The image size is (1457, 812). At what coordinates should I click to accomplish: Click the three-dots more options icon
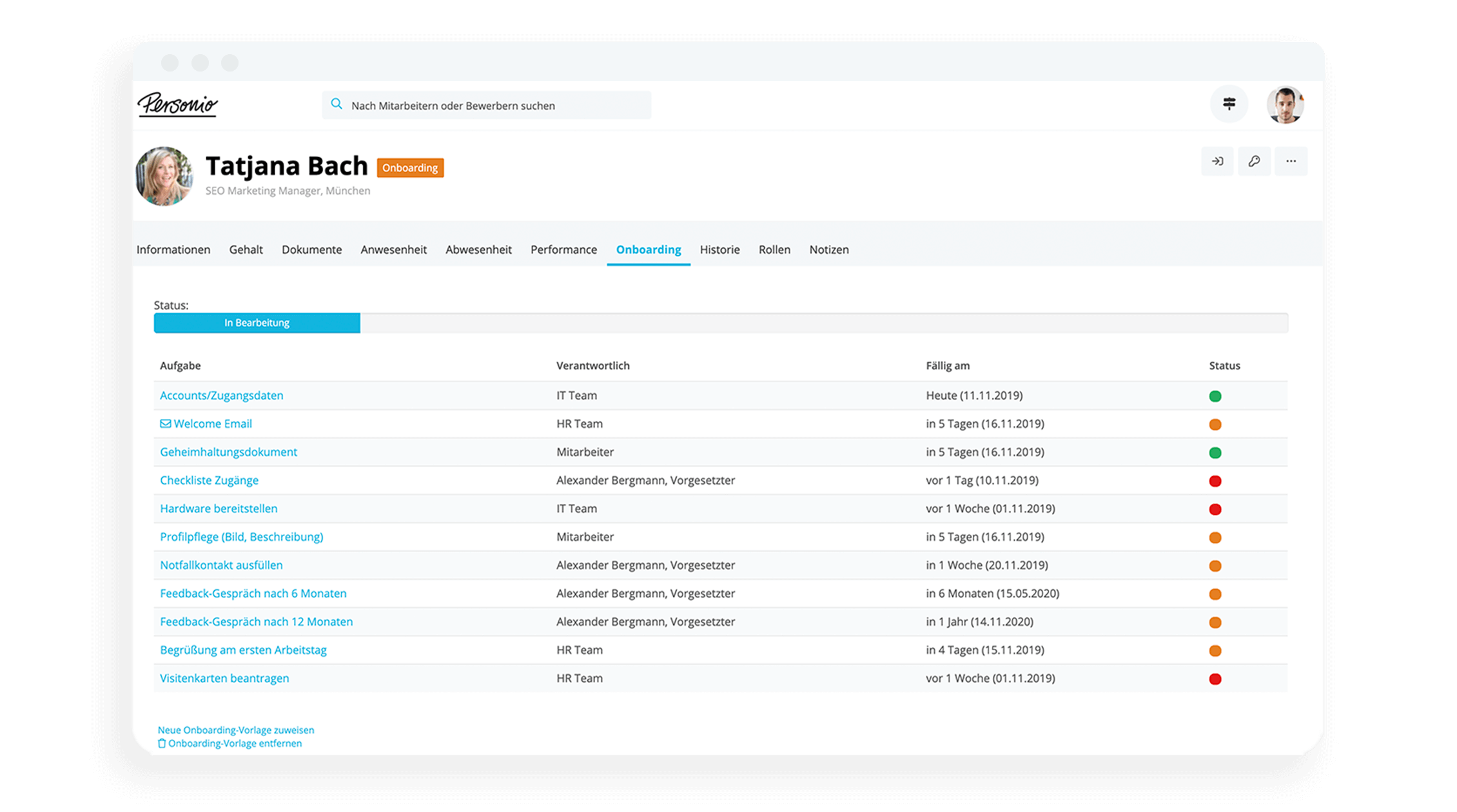(x=1291, y=161)
